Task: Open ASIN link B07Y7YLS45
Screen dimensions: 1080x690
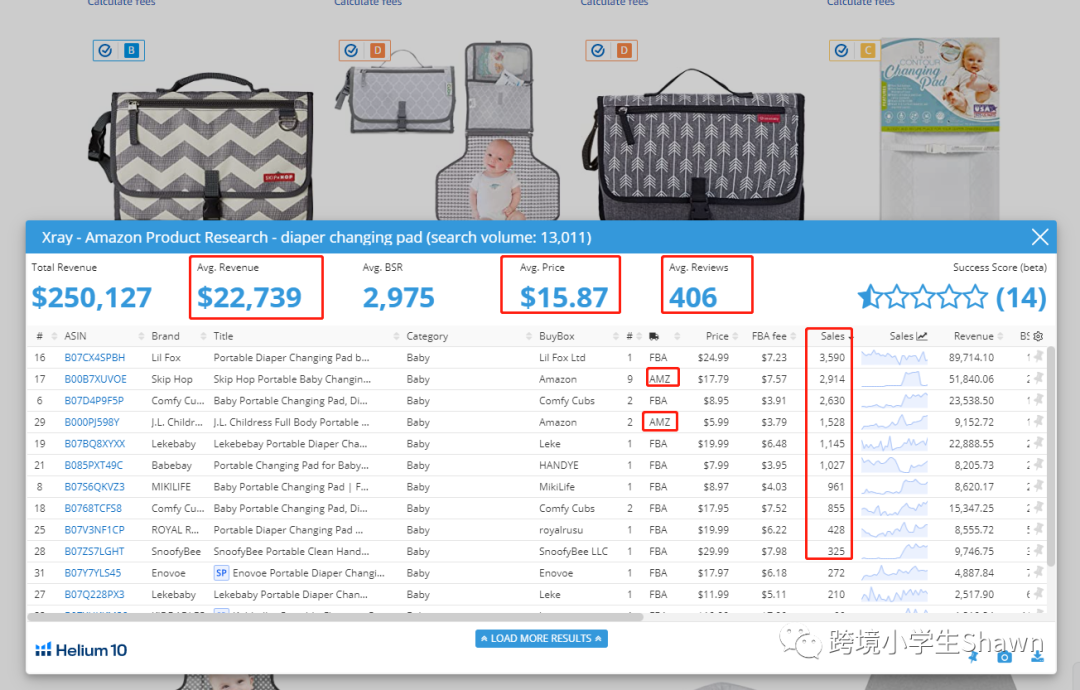Action: click(93, 573)
